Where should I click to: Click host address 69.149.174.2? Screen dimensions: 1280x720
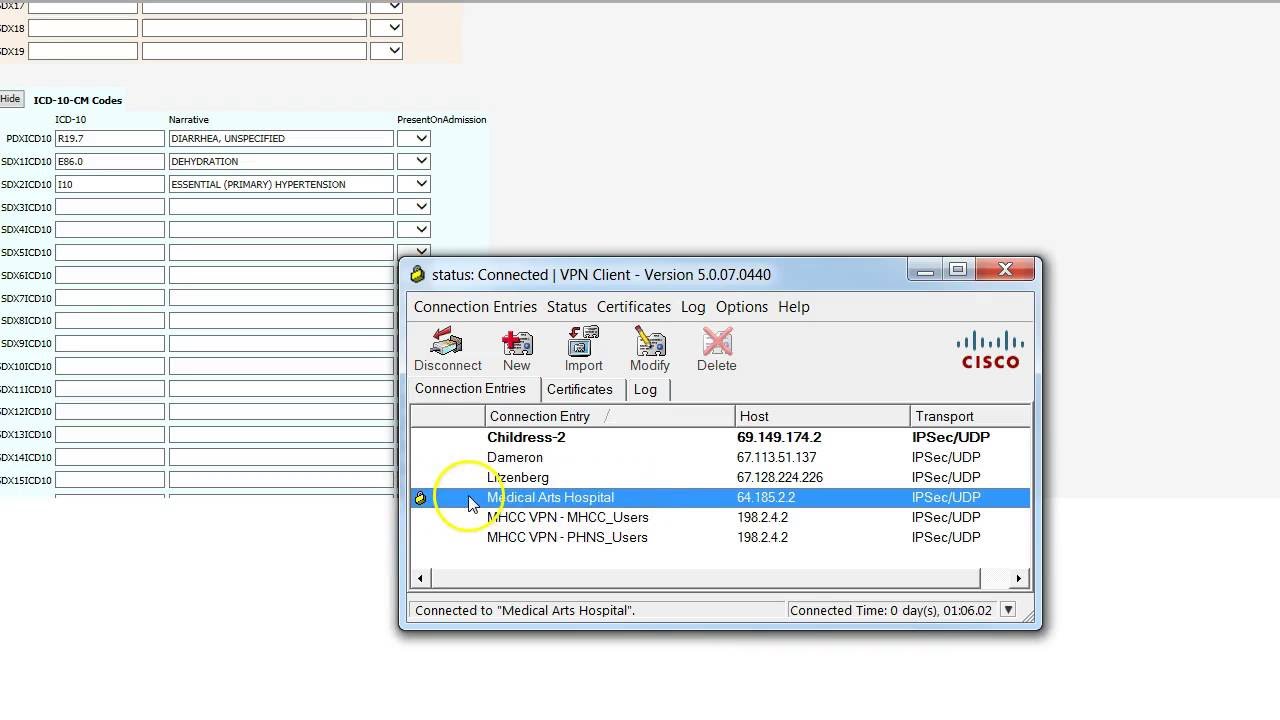(x=779, y=437)
